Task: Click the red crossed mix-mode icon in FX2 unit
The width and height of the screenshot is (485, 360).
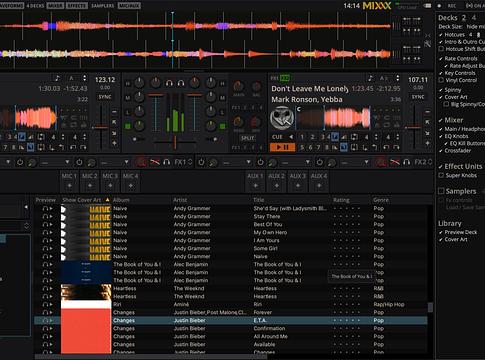Action: point(395,162)
